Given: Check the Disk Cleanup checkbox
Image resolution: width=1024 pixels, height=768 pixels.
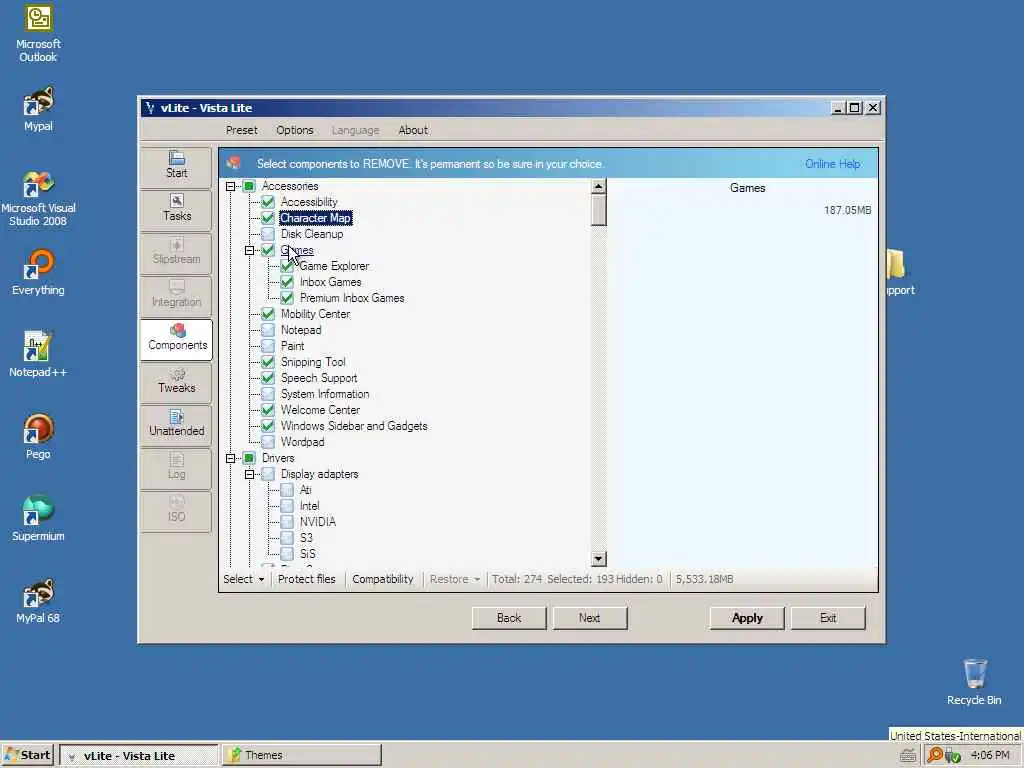Looking at the screenshot, I should point(268,234).
